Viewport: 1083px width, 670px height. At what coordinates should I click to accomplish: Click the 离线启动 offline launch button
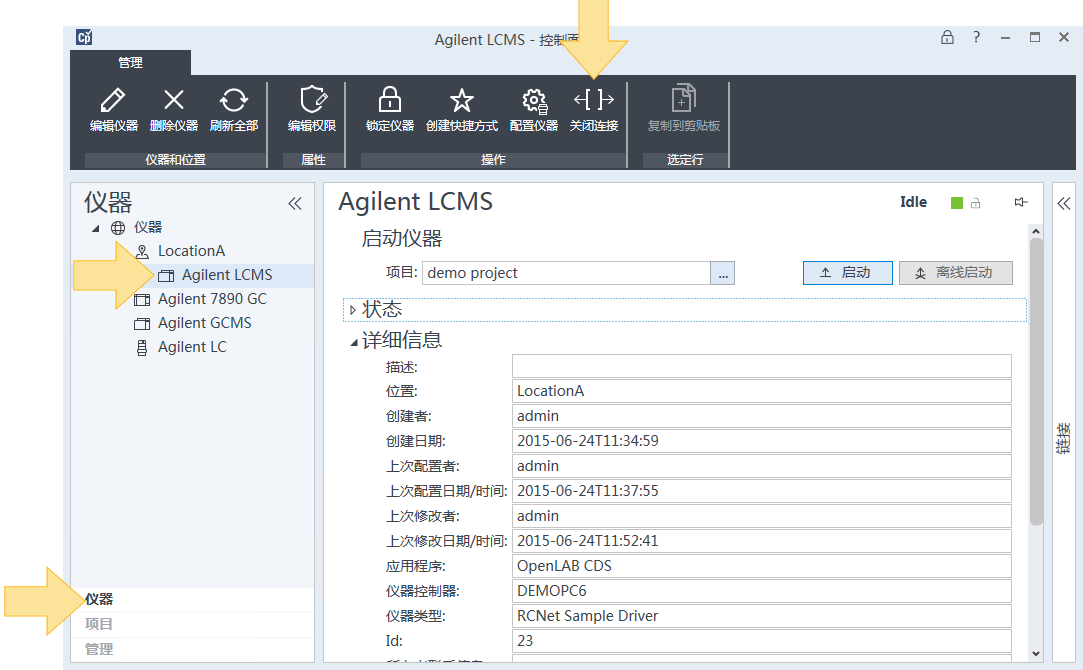click(x=956, y=273)
